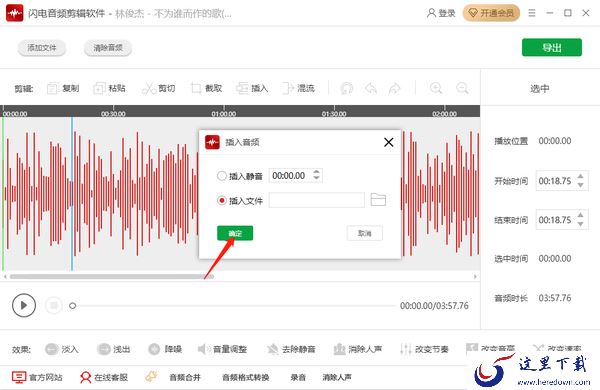This screenshot has width=600, height=390.
Task: Contact 在线客服 online support
Action: pos(104,377)
